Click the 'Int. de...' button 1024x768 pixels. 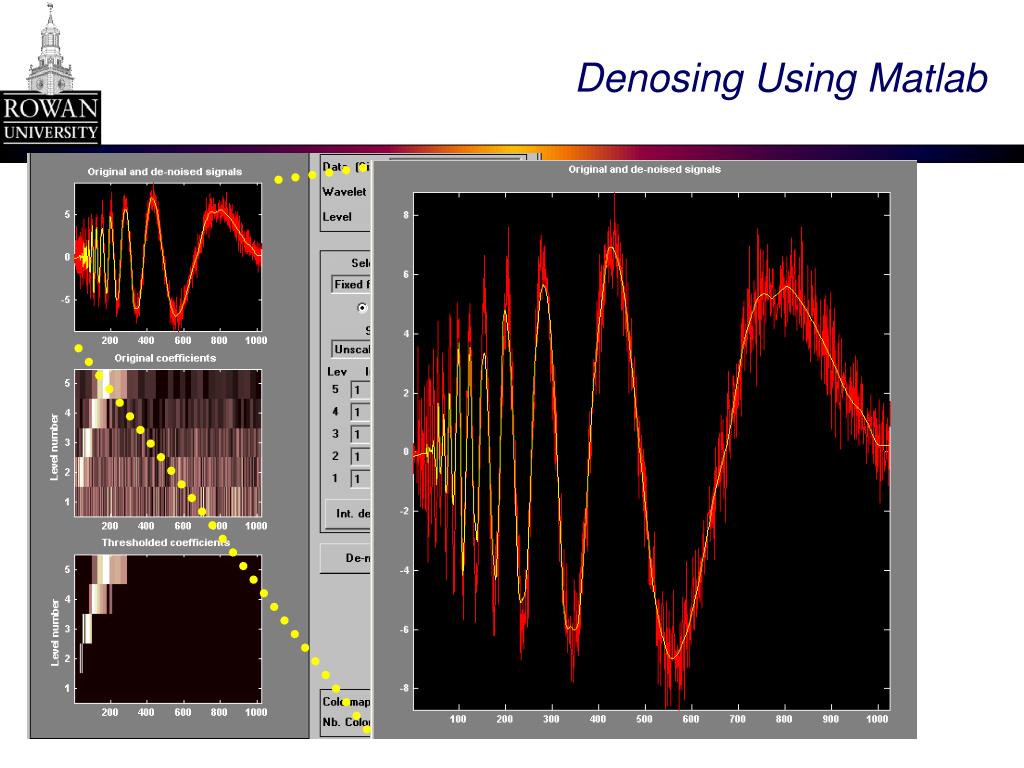tap(348, 513)
